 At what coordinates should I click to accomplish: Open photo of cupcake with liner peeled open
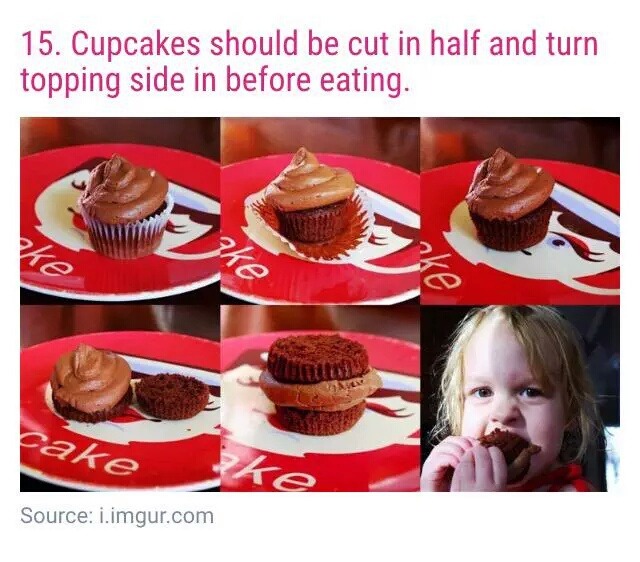pyautogui.click(x=320, y=211)
